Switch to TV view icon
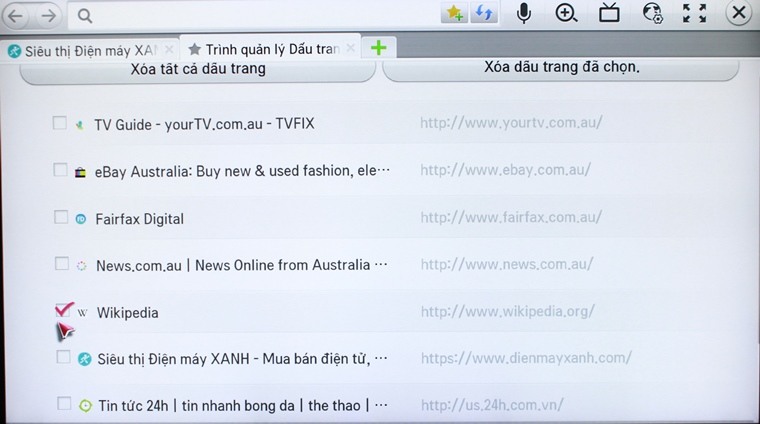Image resolution: width=760 pixels, height=424 pixels. tap(609, 13)
